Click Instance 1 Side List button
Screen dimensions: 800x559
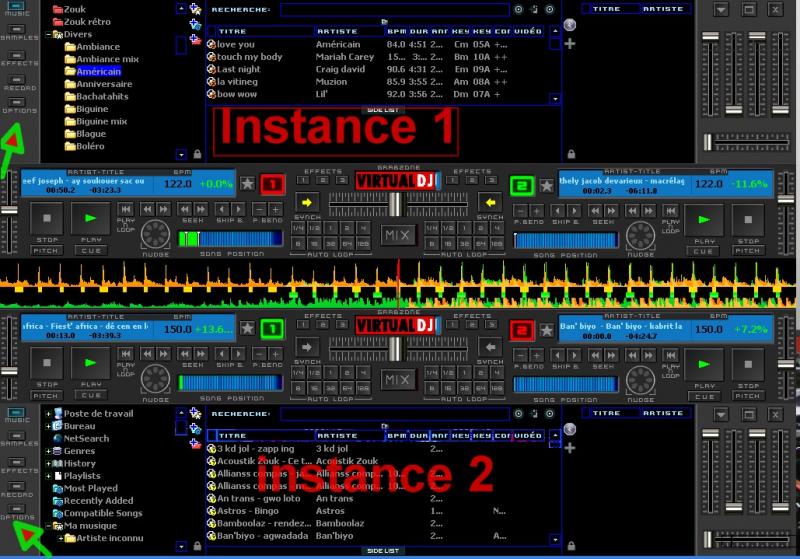[383, 110]
